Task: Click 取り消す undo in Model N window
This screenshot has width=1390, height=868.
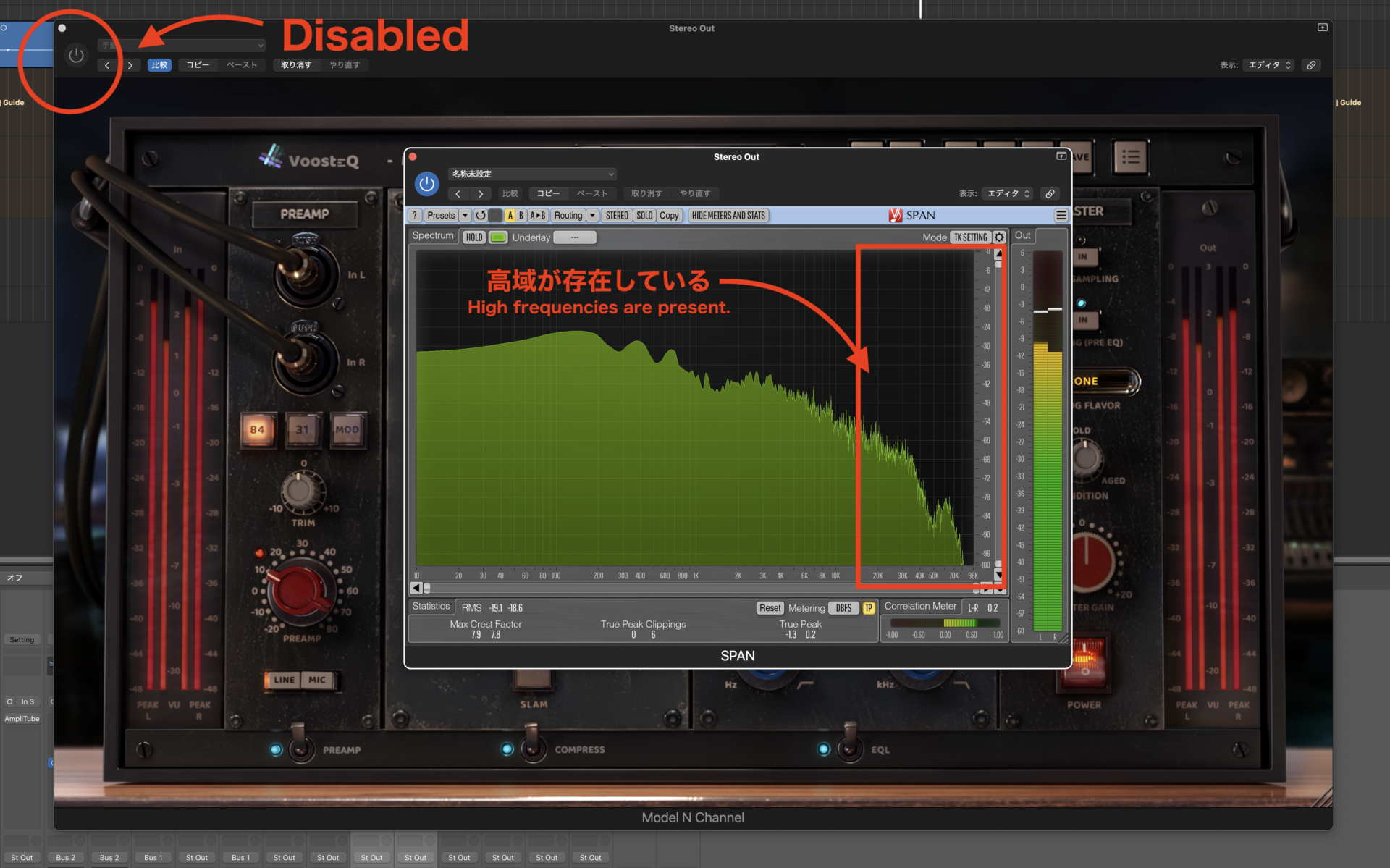Action: tap(296, 65)
